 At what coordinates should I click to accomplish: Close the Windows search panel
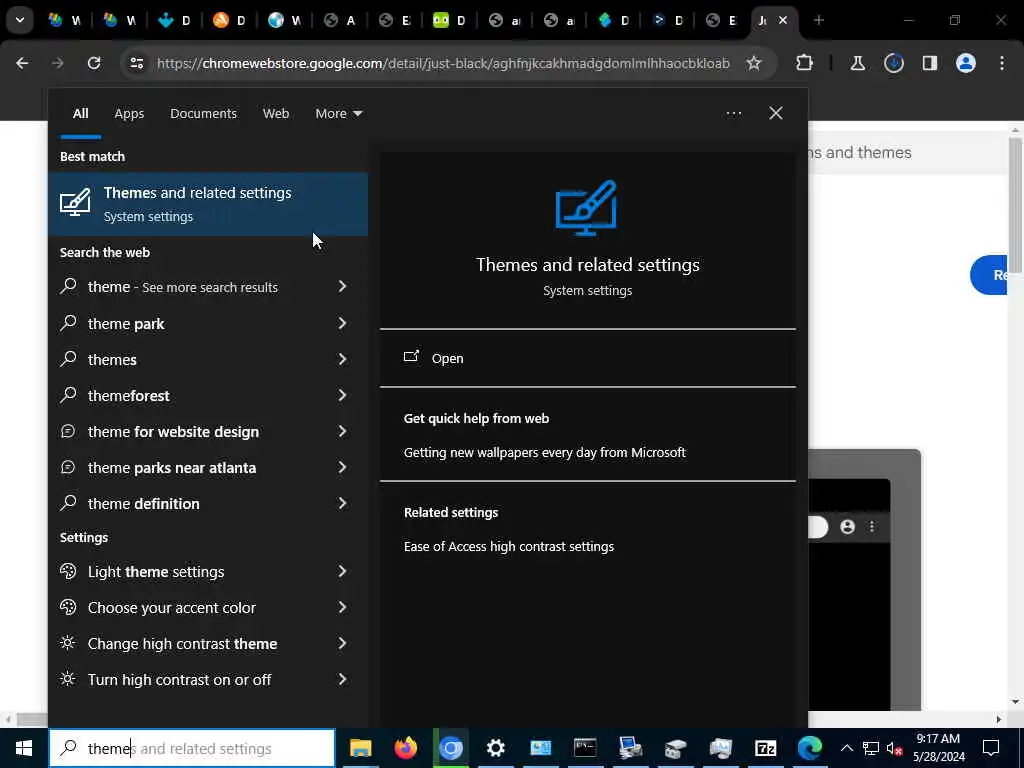click(x=776, y=113)
